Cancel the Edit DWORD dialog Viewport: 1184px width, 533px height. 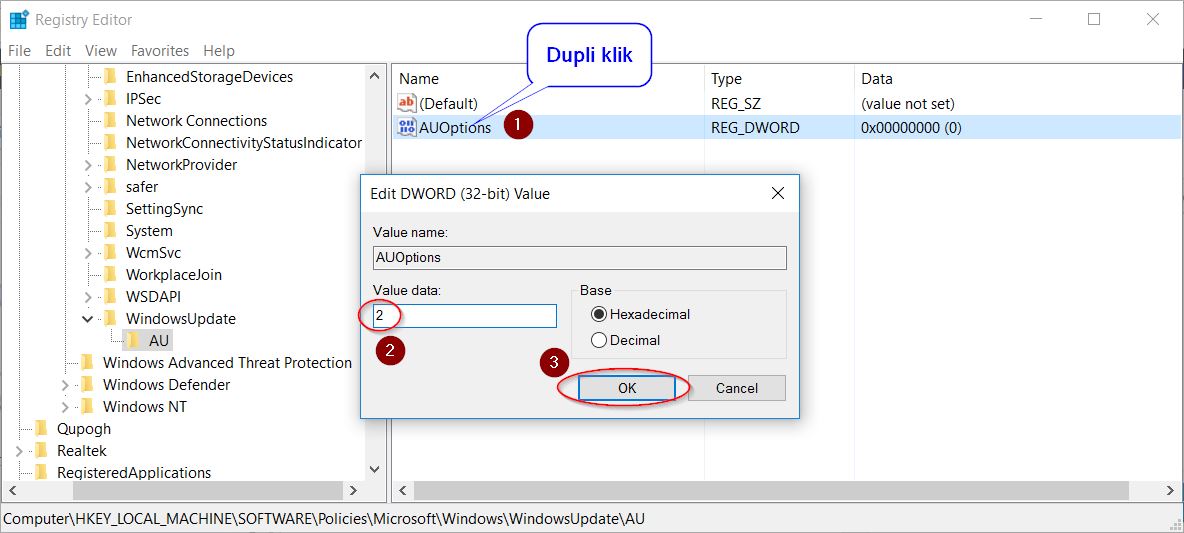coord(736,388)
